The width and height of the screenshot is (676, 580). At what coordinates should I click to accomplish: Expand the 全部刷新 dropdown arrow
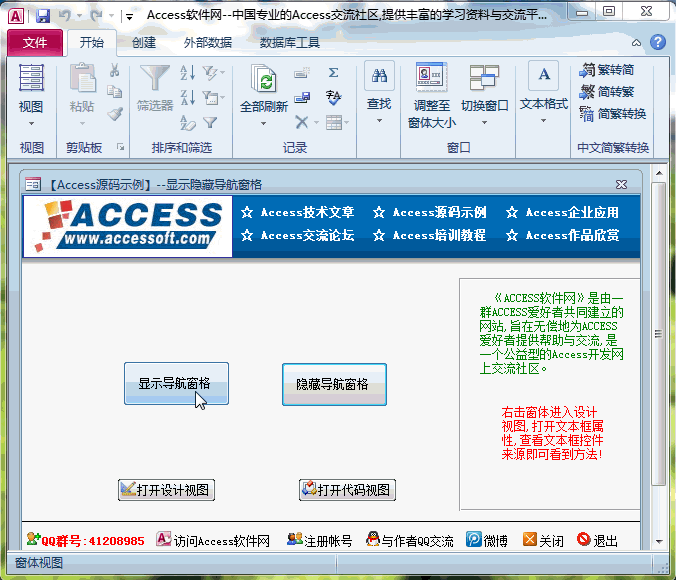pos(263,124)
